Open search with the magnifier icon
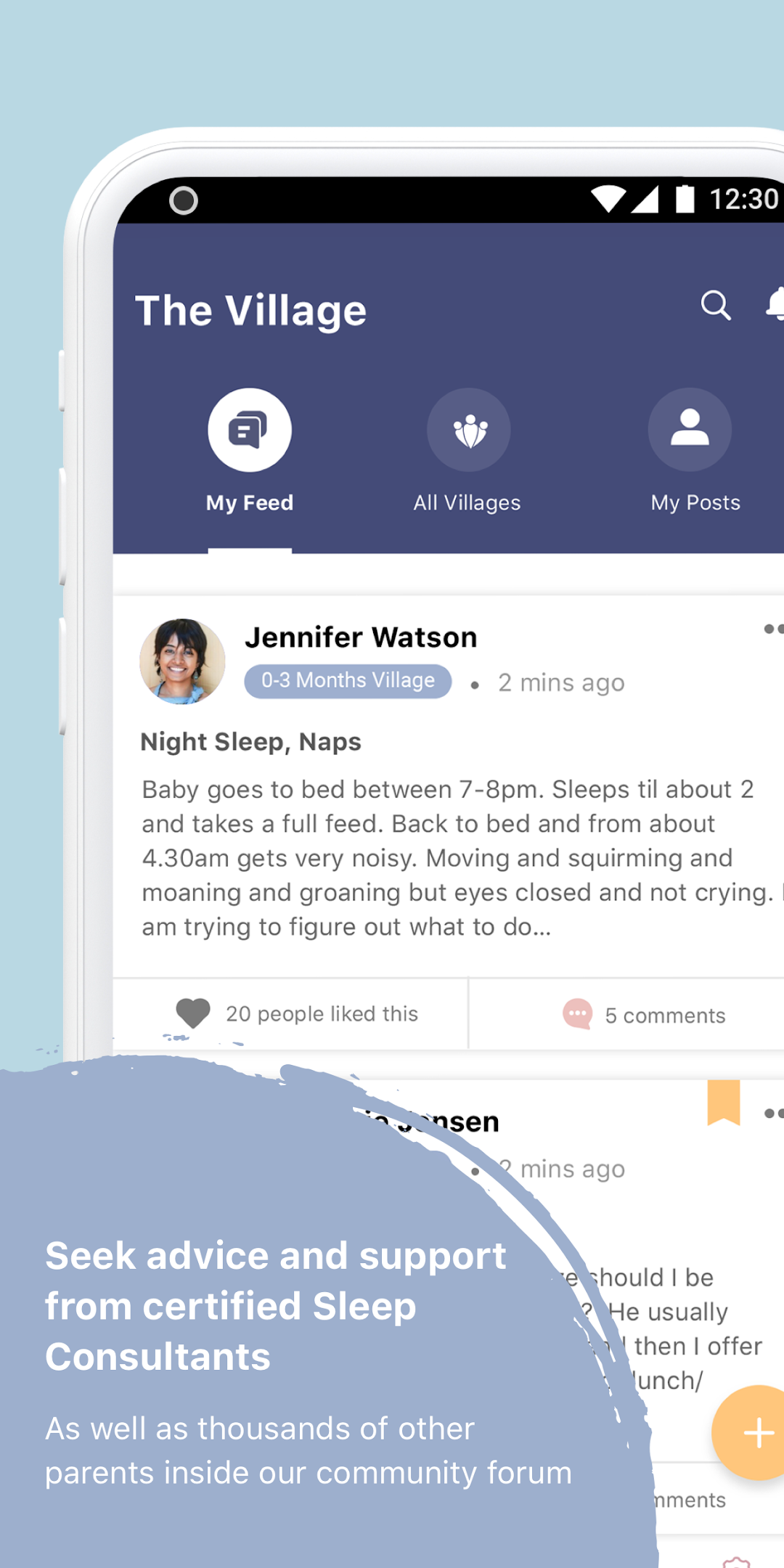784x1568 pixels. [716, 306]
